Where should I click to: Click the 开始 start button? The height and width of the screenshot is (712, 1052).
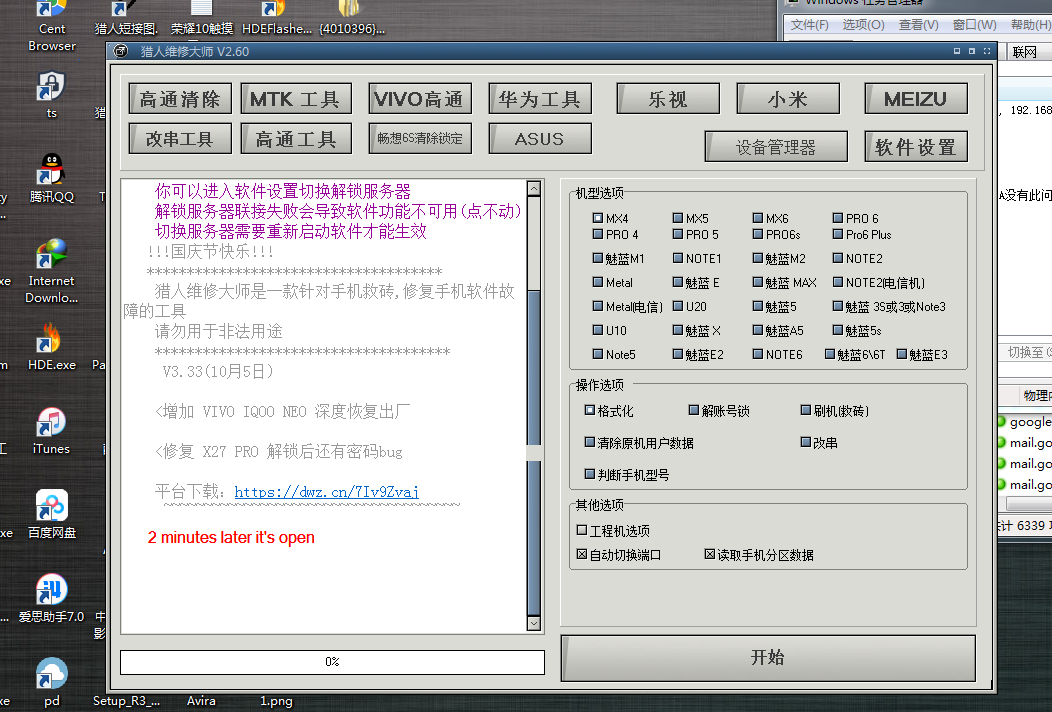tap(768, 658)
